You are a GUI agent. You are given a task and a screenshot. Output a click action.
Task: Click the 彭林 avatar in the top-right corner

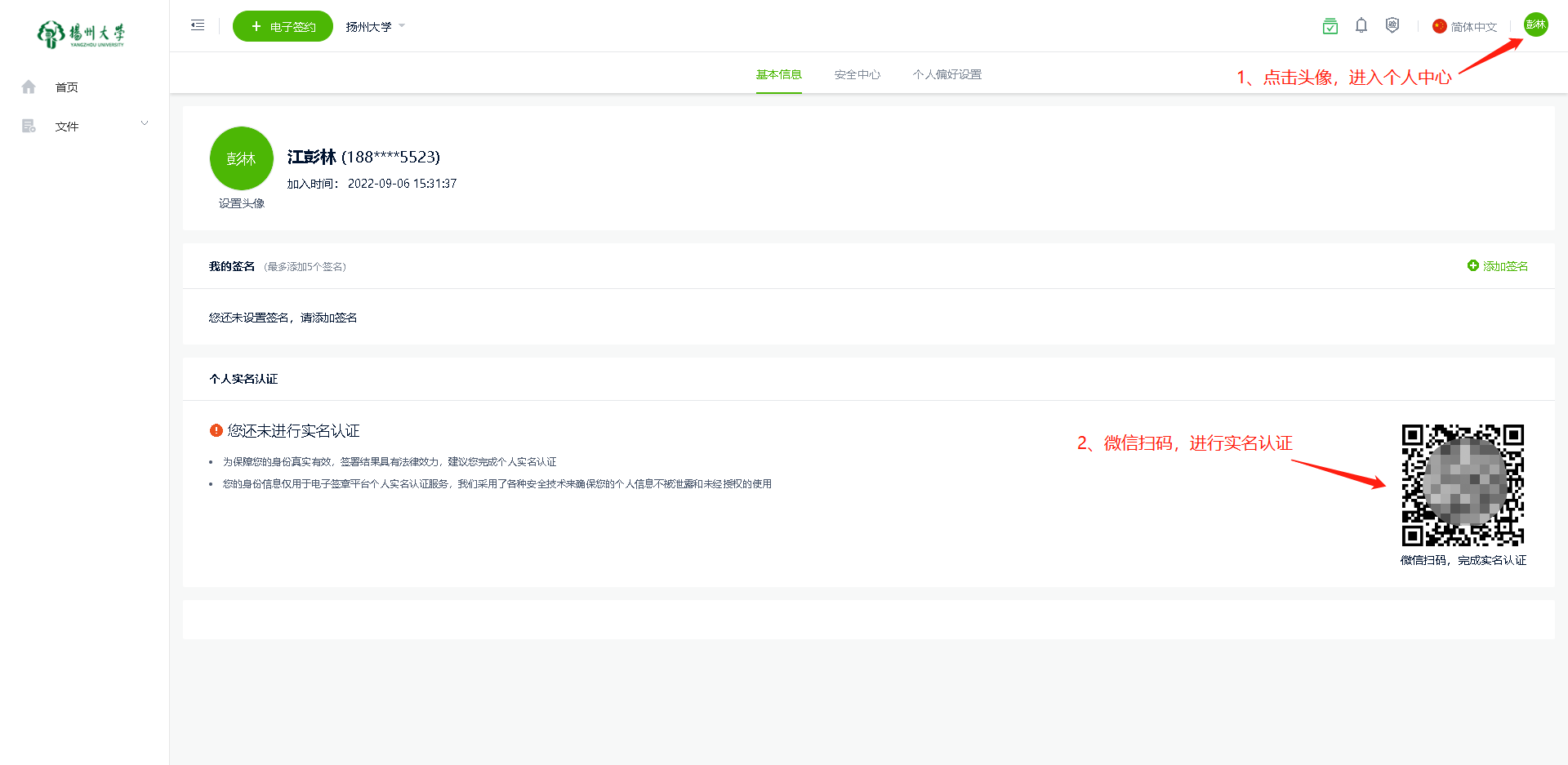(1535, 24)
